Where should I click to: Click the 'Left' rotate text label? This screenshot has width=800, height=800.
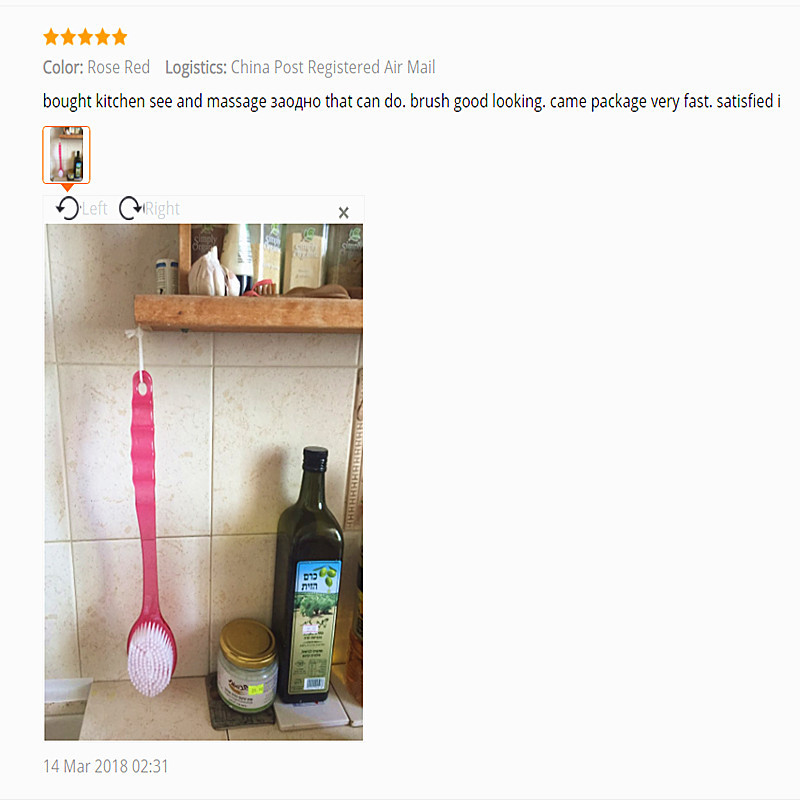click(x=94, y=209)
